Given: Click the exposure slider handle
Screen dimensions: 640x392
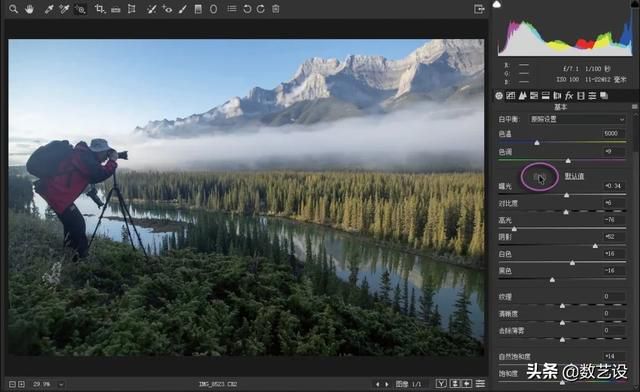Looking at the screenshot, I should [x=567, y=196].
